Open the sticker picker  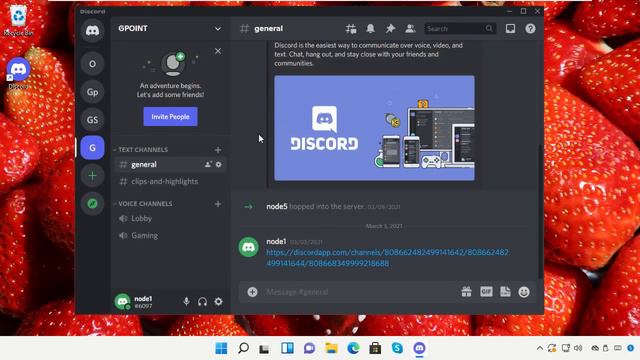tap(505, 292)
